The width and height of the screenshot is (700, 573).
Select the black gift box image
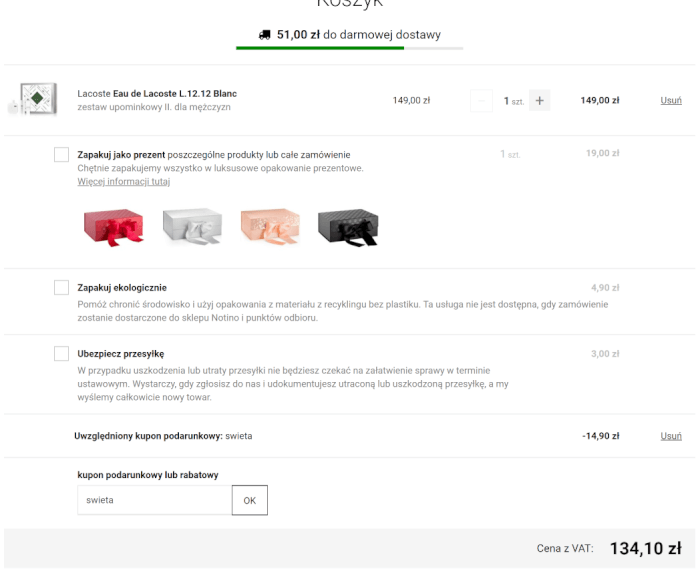[x=348, y=226]
